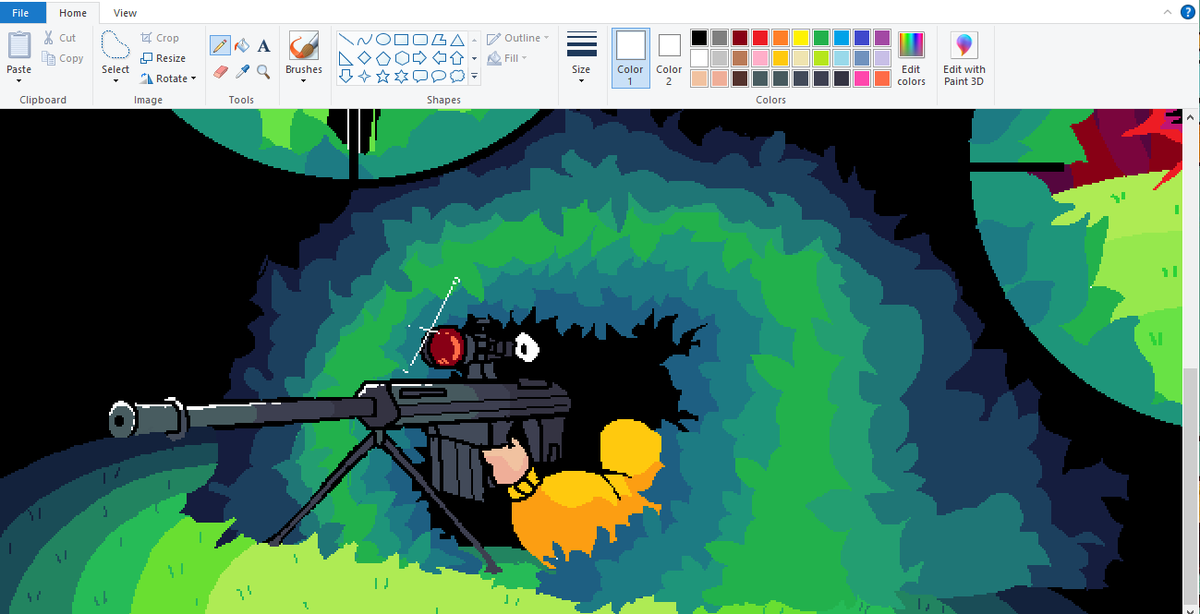This screenshot has height=614, width=1200.
Task: Choose the Four-point star shape
Action: [x=364, y=76]
